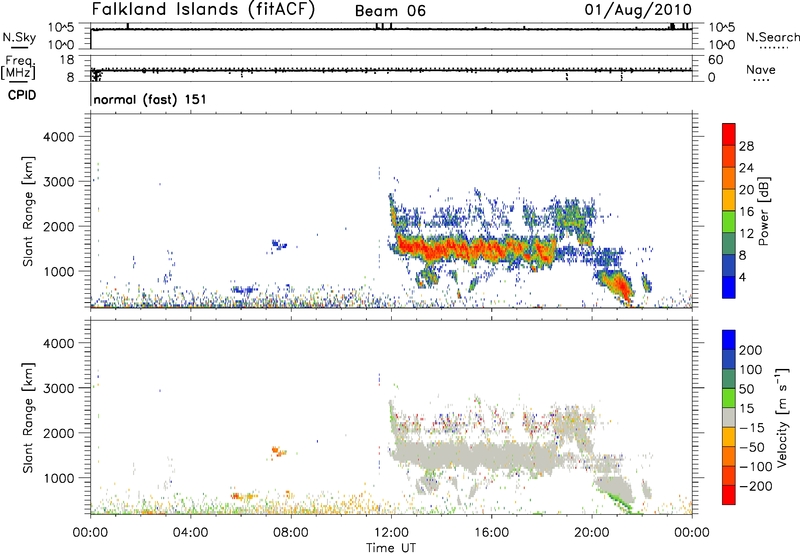Screen dimensions: 800x554
Task: Click the 'normal (fast) 151' mode text
Action: coord(150,99)
